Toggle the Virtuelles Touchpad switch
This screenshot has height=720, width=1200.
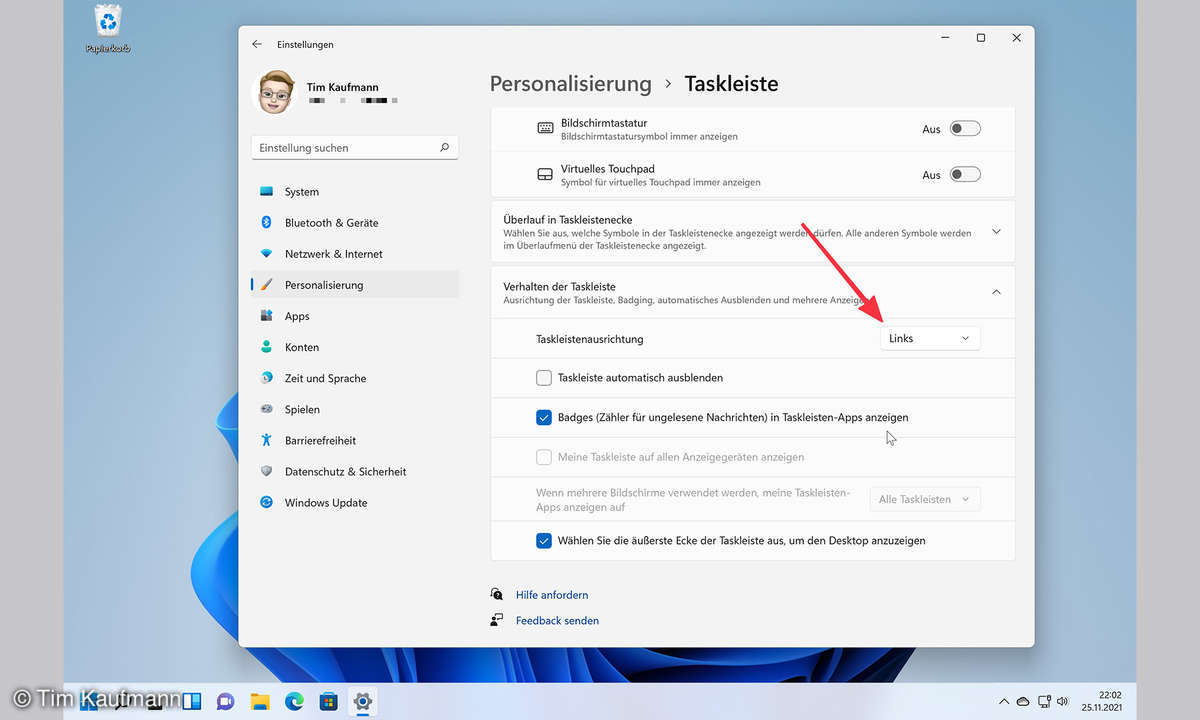[965, 174]
